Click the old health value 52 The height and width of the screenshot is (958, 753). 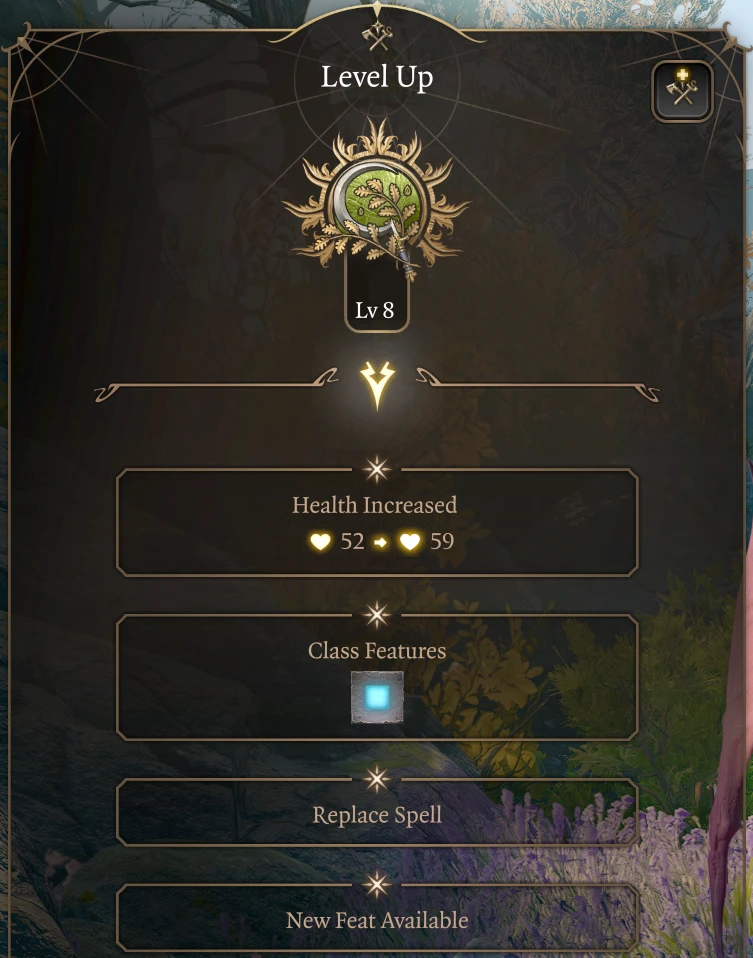(x=352, y=541)
